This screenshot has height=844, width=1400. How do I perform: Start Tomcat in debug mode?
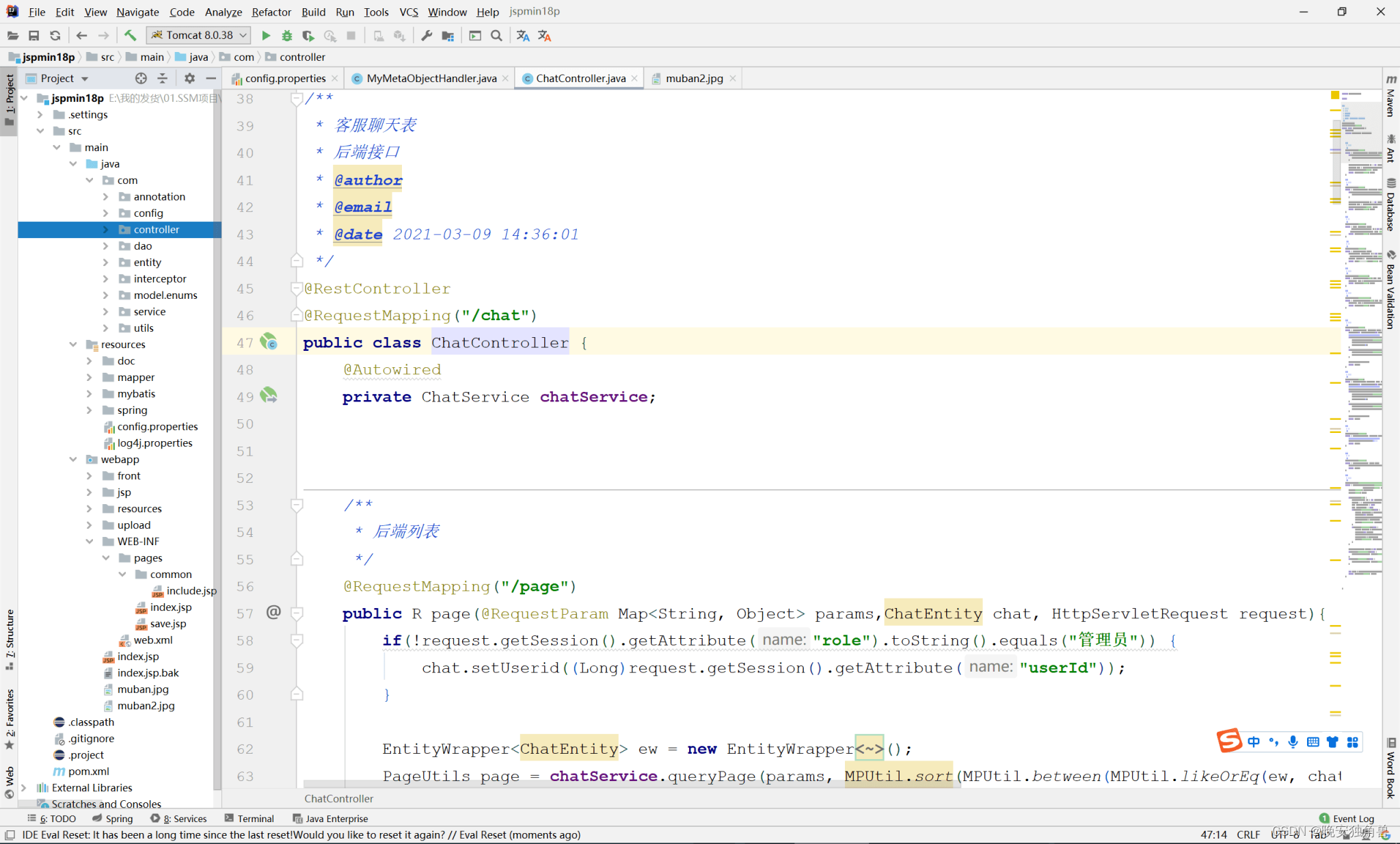[x=286, y=35]
